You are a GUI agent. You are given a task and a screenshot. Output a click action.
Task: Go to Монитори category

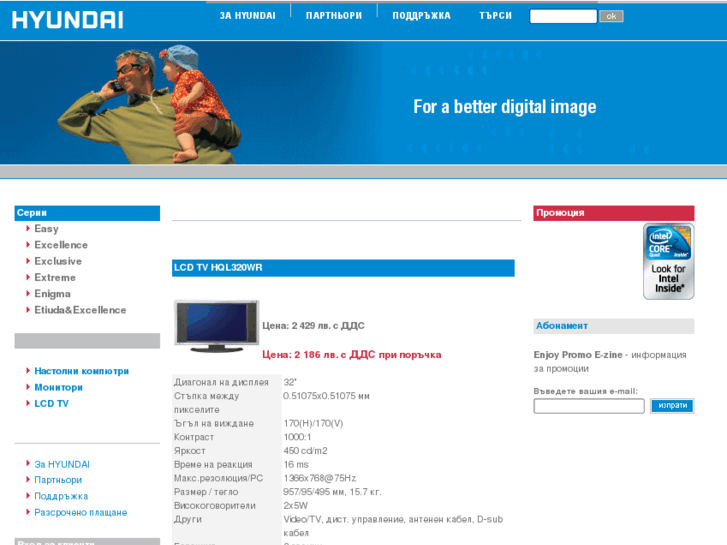coord(58,387)
